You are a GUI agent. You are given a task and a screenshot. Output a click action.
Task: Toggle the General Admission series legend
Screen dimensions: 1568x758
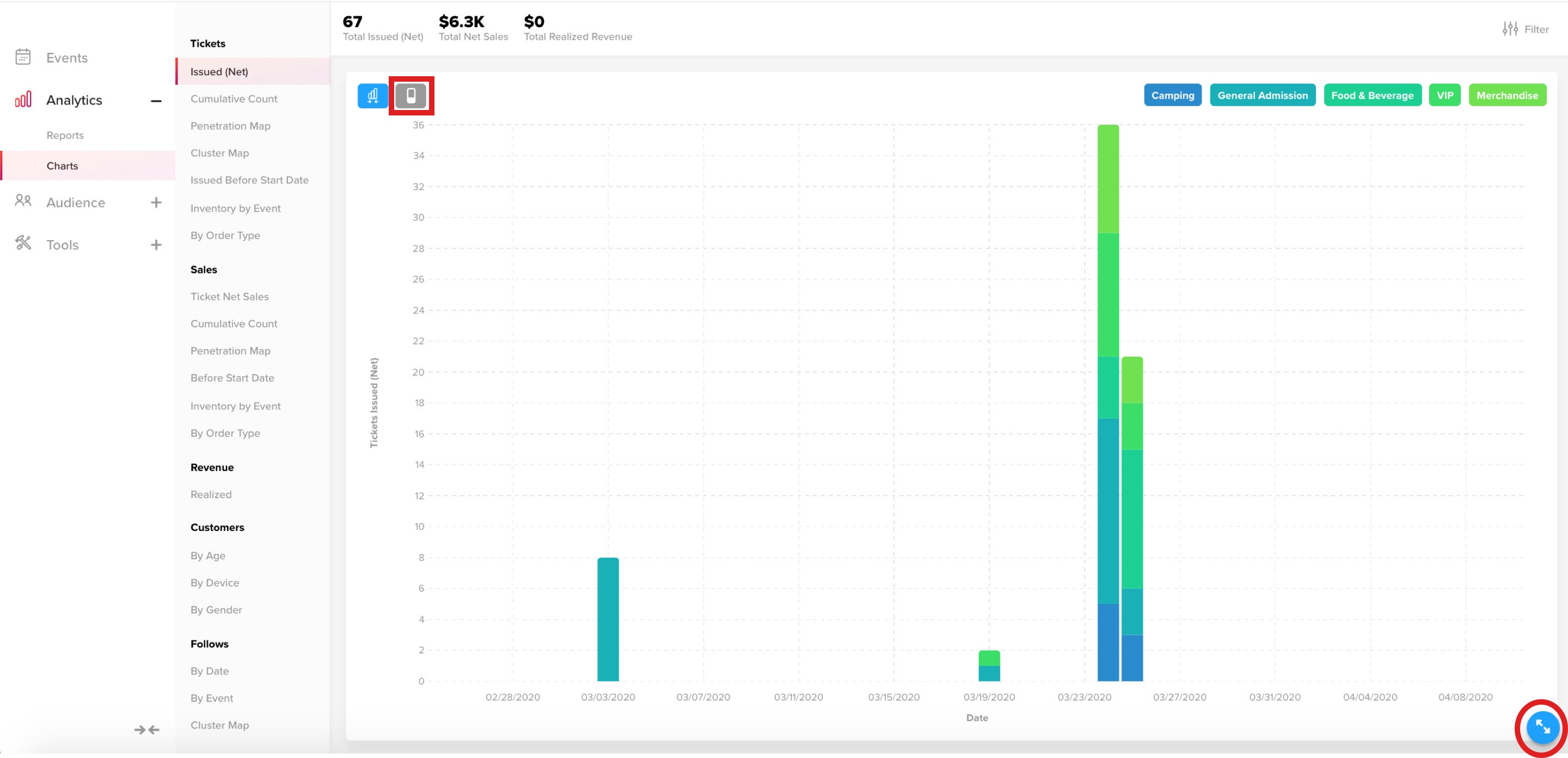(x=1263, y=96)
